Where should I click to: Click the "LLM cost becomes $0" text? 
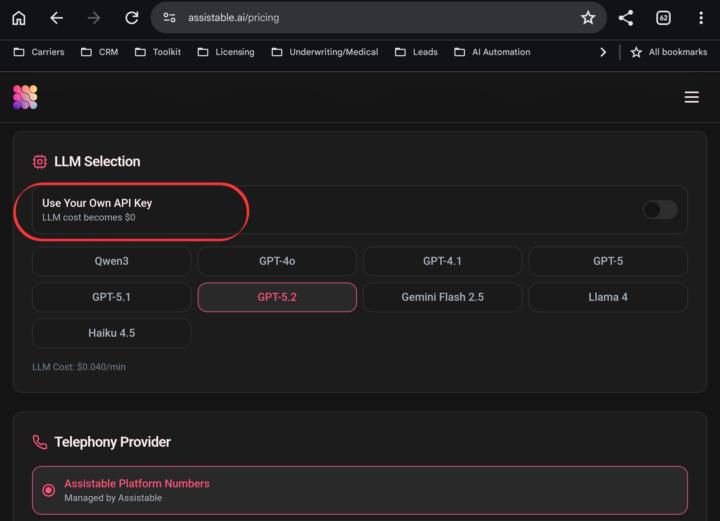coord(89,218)
